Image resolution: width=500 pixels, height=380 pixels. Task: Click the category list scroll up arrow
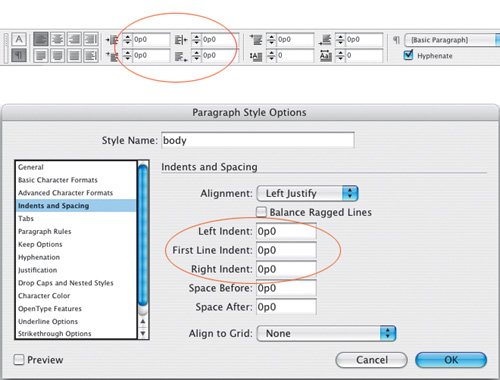(143, 321)
